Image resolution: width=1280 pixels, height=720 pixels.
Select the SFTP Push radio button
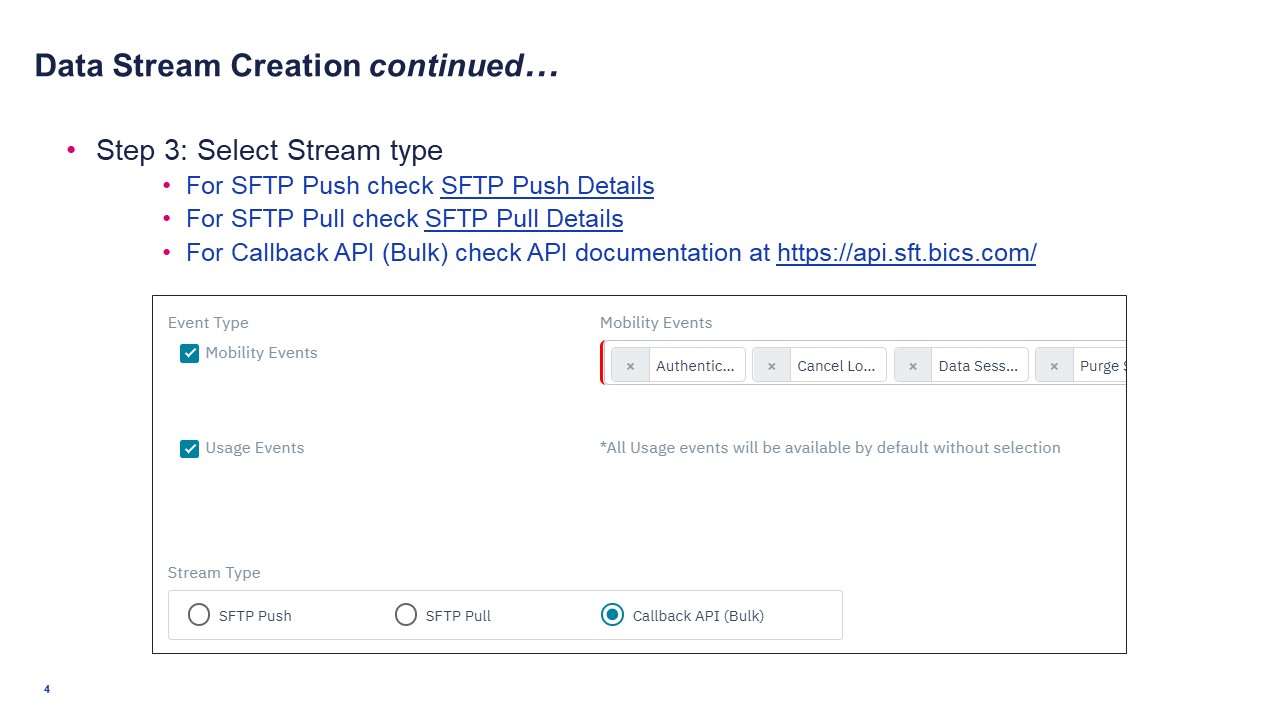click(199, 615)
